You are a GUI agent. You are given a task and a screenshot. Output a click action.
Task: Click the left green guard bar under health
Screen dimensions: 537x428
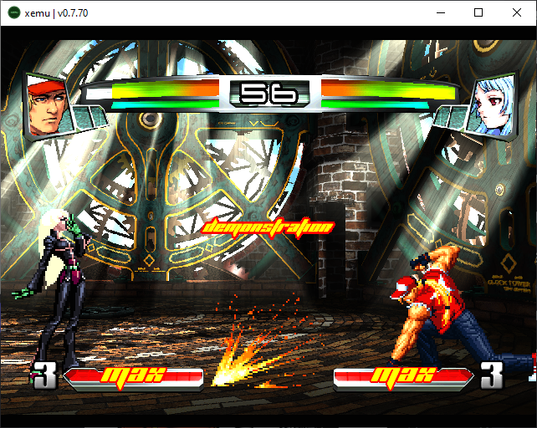point(165,104)
